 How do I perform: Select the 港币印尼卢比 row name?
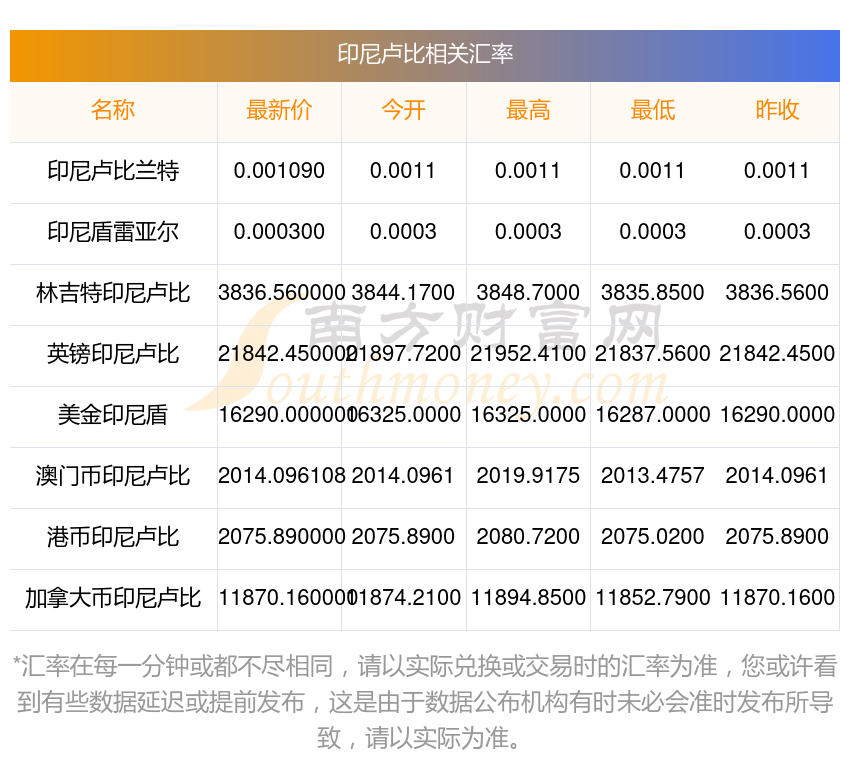coord(113,537)
